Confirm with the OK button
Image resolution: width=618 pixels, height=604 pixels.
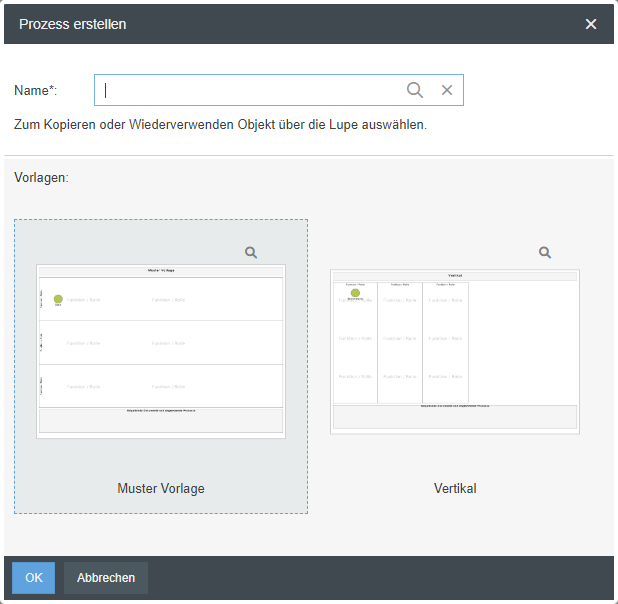point(34,577)
